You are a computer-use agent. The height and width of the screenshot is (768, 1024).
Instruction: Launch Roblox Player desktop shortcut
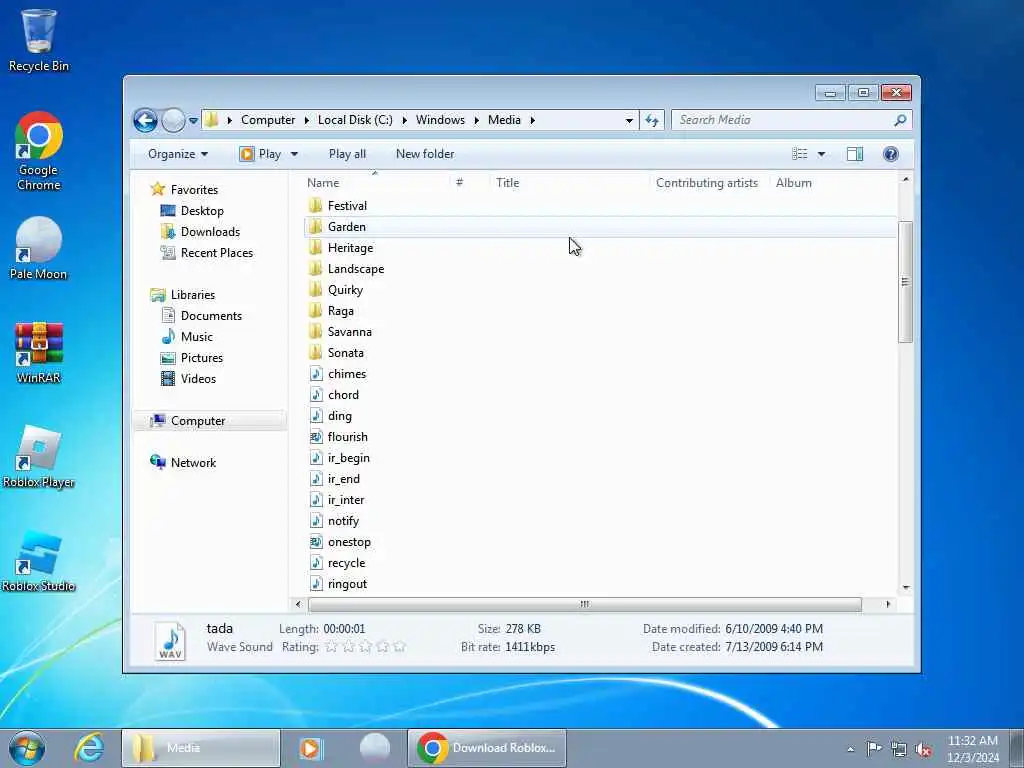coord(39,456)
